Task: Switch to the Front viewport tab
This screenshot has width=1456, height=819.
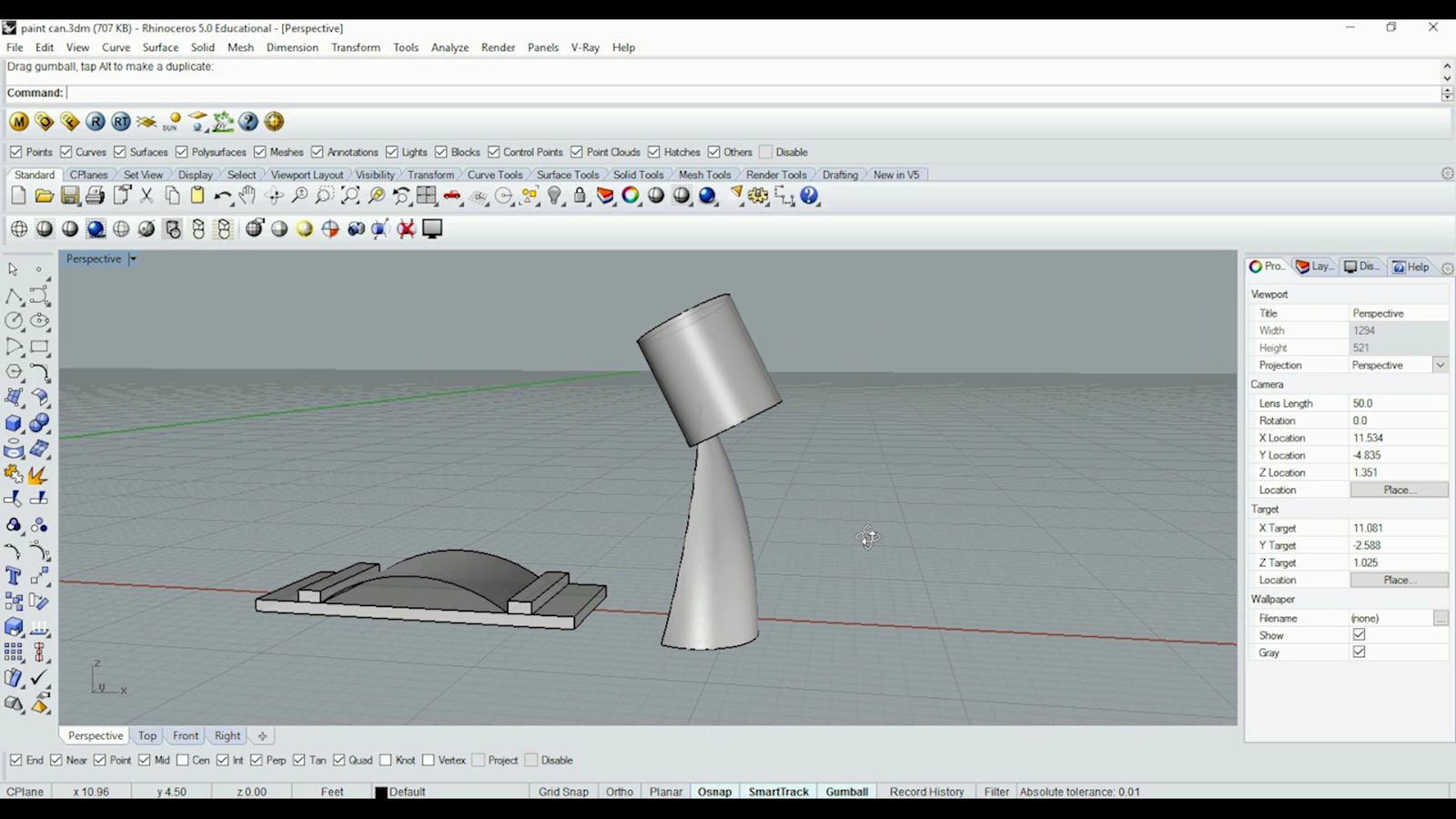Action: point(185,735)
